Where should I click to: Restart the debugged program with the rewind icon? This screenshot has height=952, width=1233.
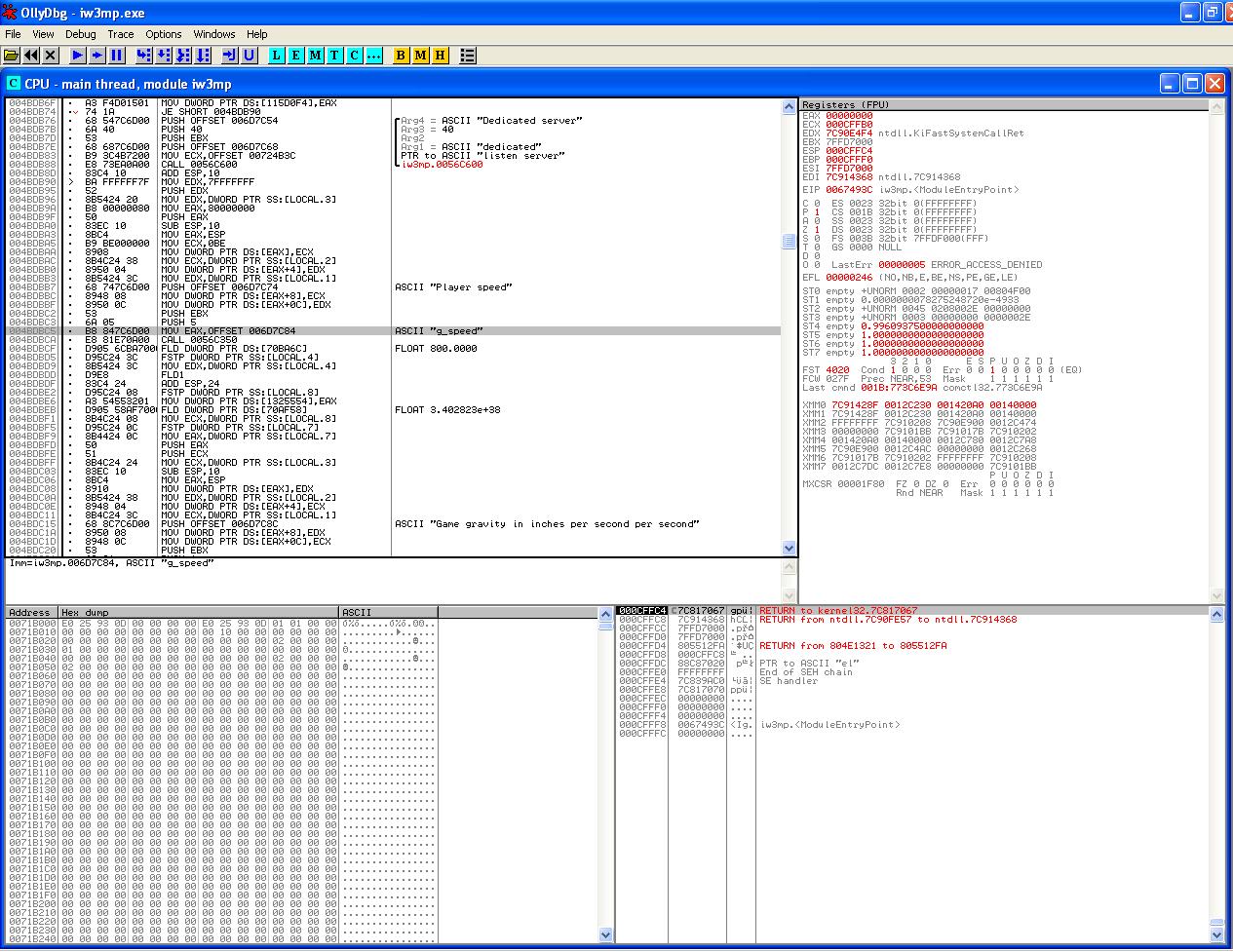pos(31,56)
